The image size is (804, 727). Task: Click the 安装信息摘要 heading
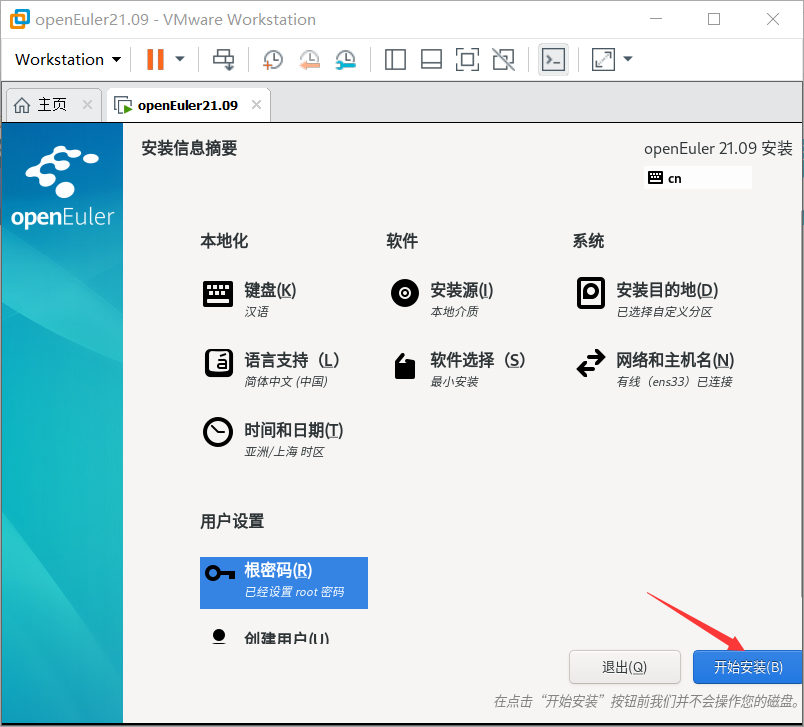189,148
